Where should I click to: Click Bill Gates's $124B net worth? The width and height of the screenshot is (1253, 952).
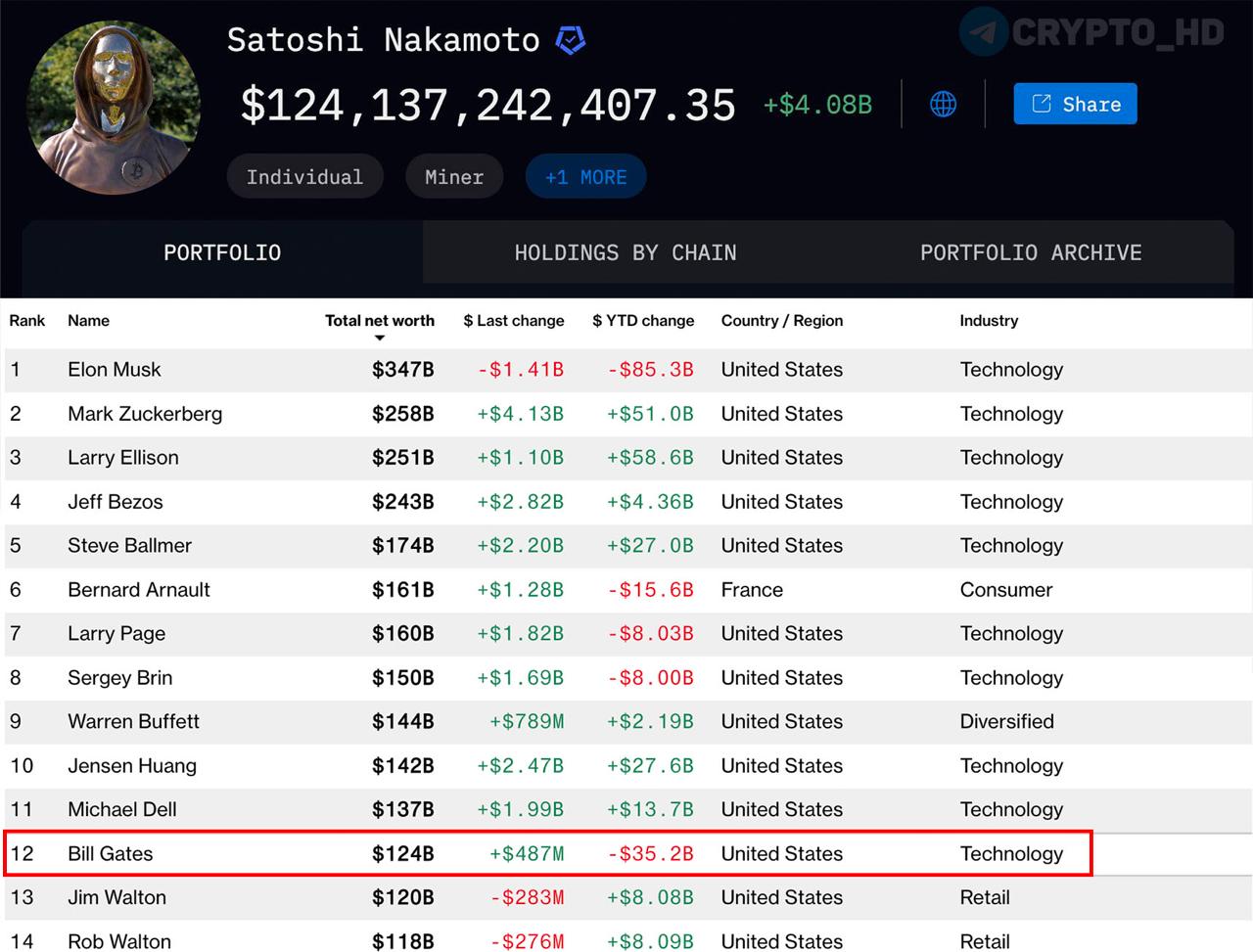403,854
